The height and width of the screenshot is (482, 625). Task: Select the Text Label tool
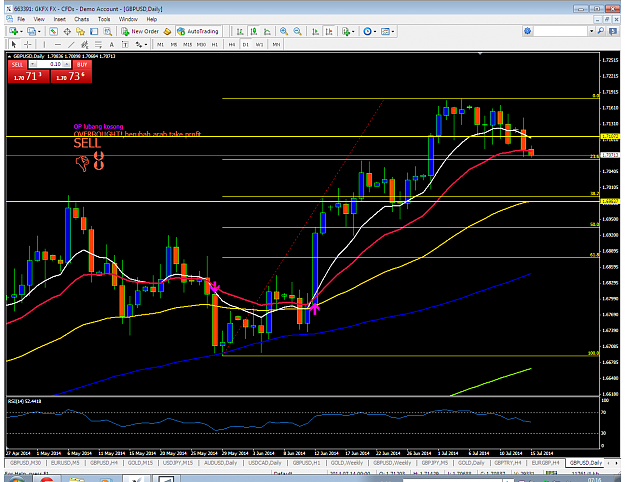(x=125, y=44)
